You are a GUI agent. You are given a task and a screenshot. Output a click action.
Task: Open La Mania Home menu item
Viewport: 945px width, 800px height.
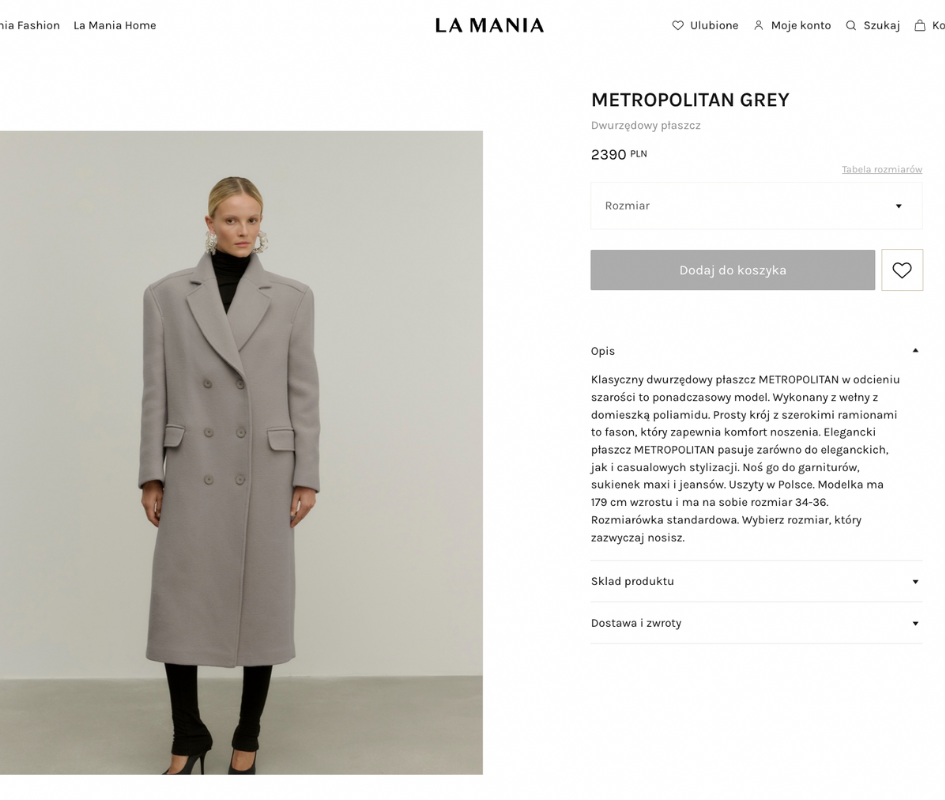[115, 25]
